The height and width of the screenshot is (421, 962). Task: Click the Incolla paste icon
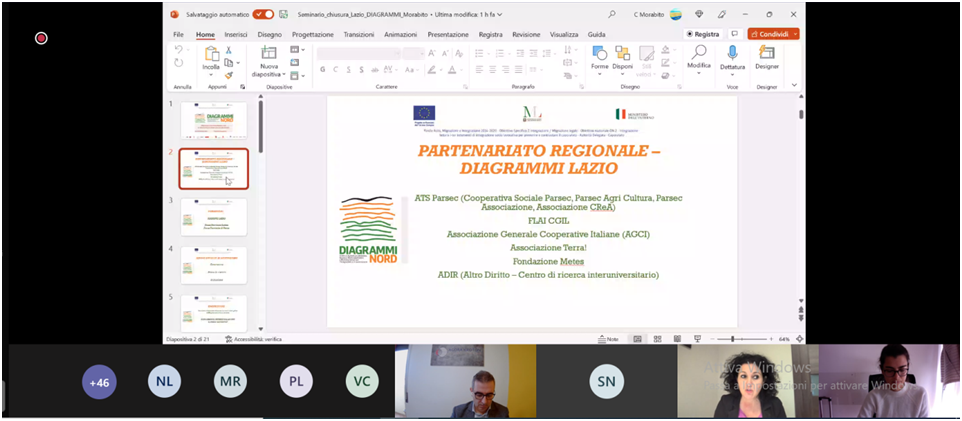(211, 53)
